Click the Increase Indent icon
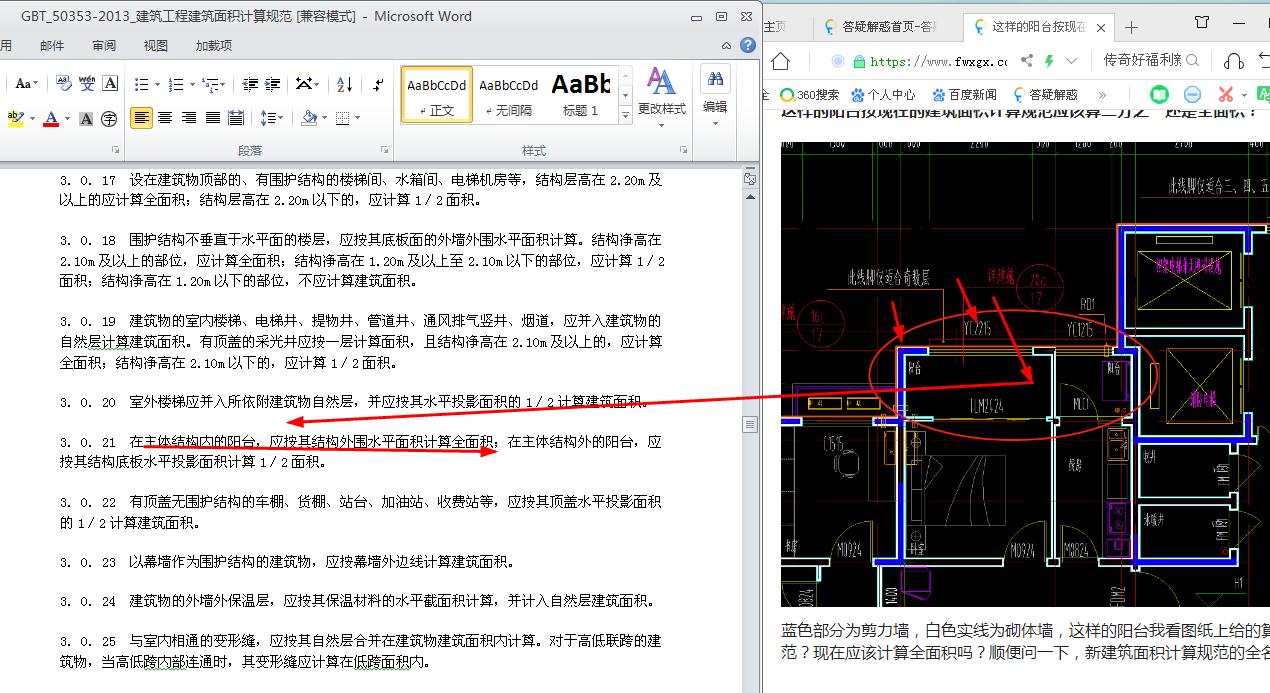 click(274, 84)
